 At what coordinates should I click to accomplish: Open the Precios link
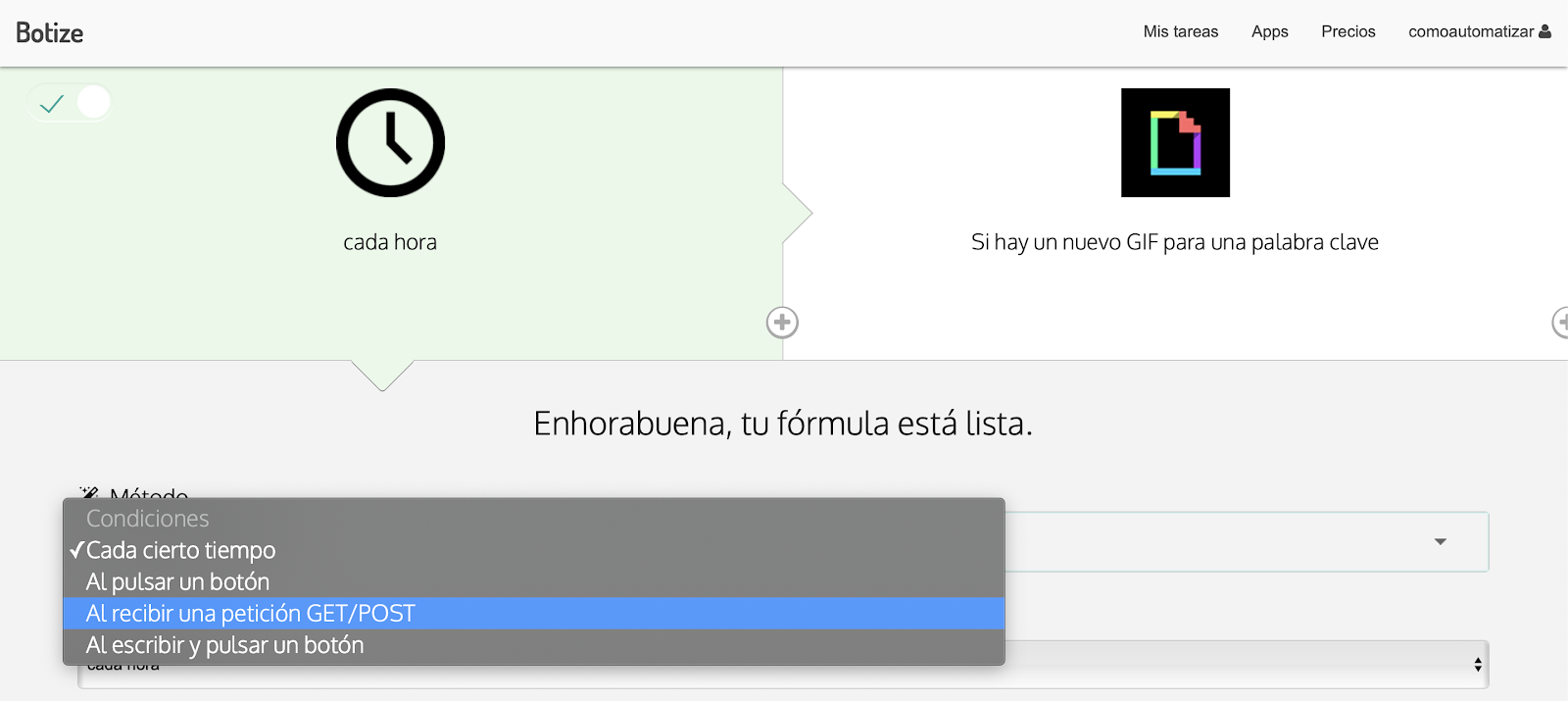[1348, 31]
